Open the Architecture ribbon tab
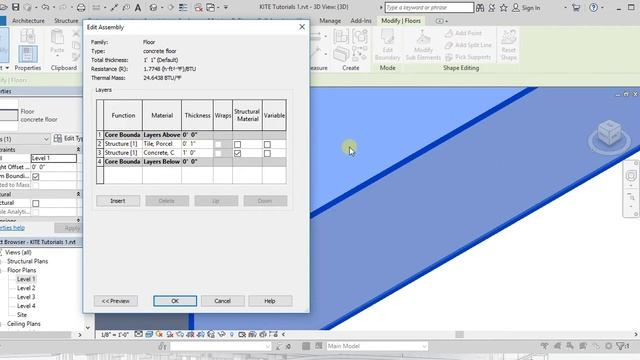 [28, 20]
